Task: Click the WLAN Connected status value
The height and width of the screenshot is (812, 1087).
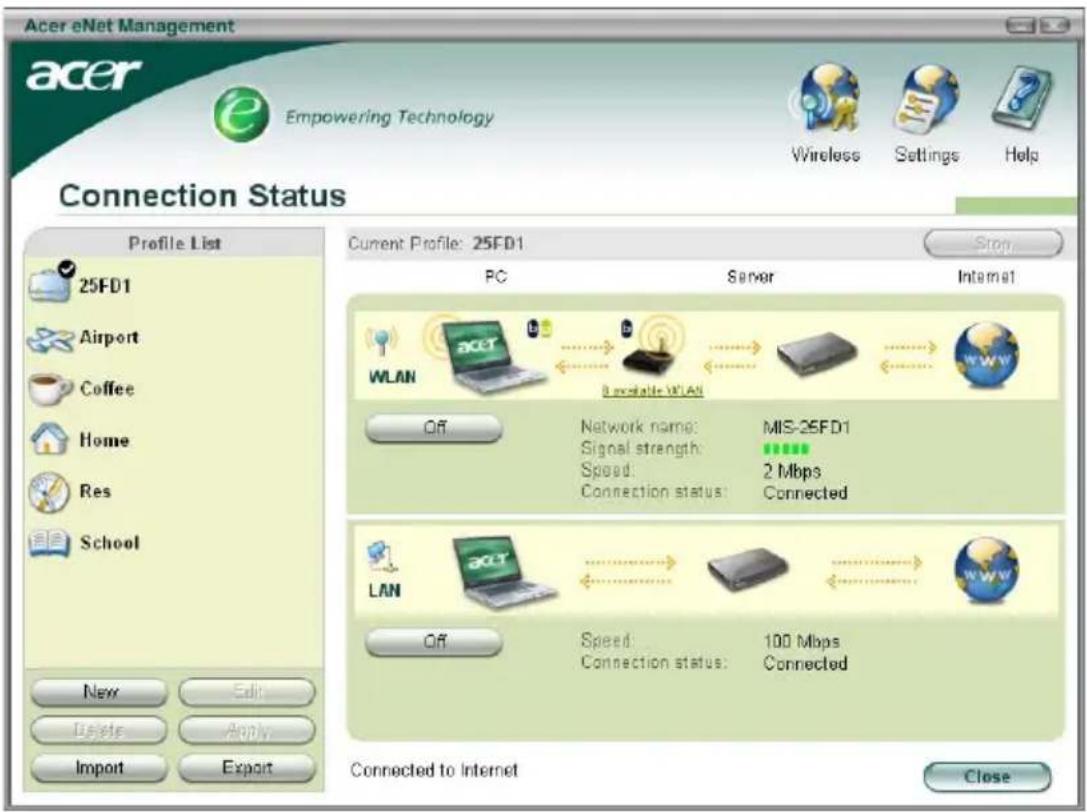Action: click(x=805, y=493)
